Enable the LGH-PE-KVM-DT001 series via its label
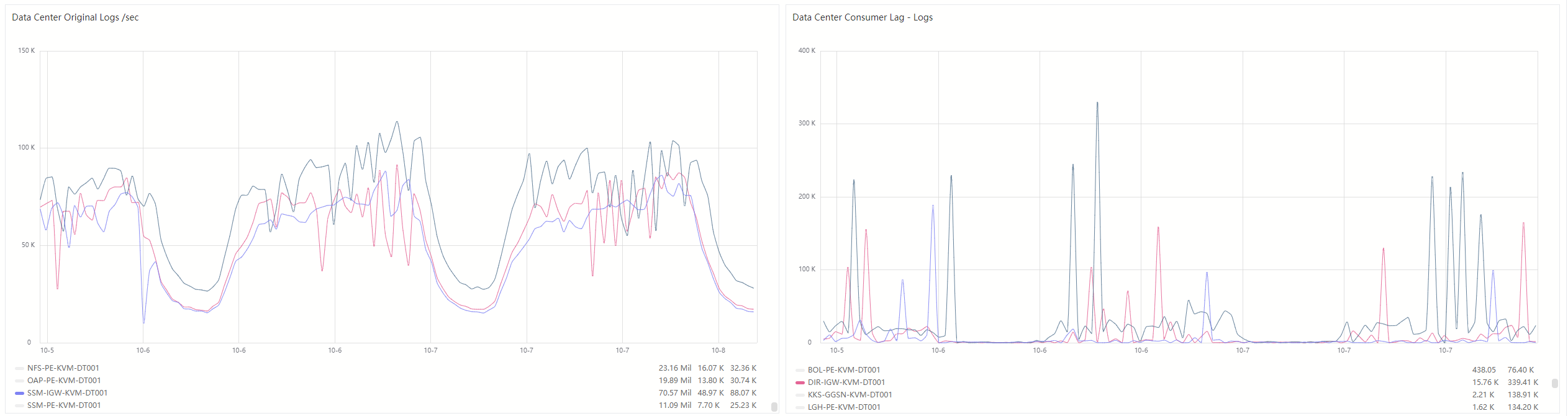The width and height of the screenshot is (1568, 416). (x=843, y=407)
